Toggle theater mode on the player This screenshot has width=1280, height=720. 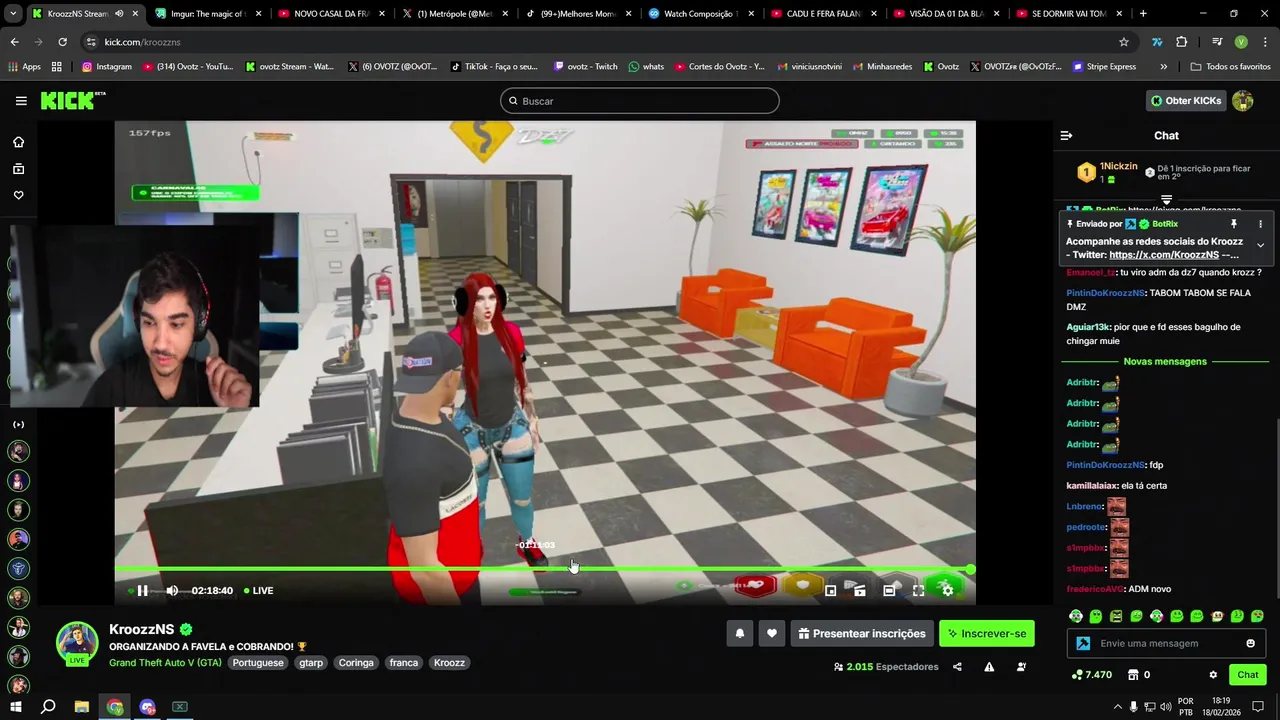tap(889, 590)
